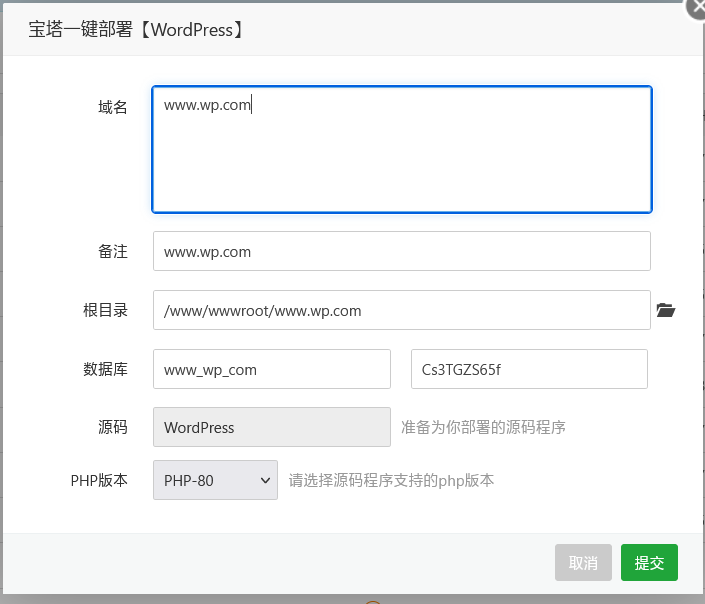Click the 源码 label

[113, 427]
